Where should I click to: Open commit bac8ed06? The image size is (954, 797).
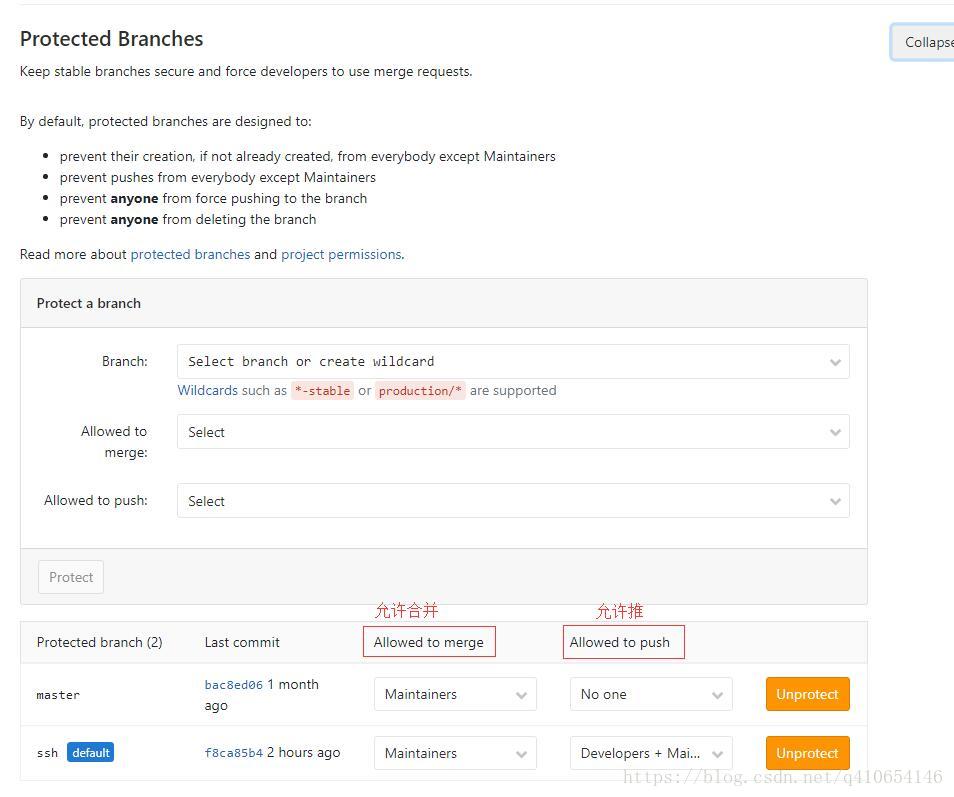tap(233, 685)
